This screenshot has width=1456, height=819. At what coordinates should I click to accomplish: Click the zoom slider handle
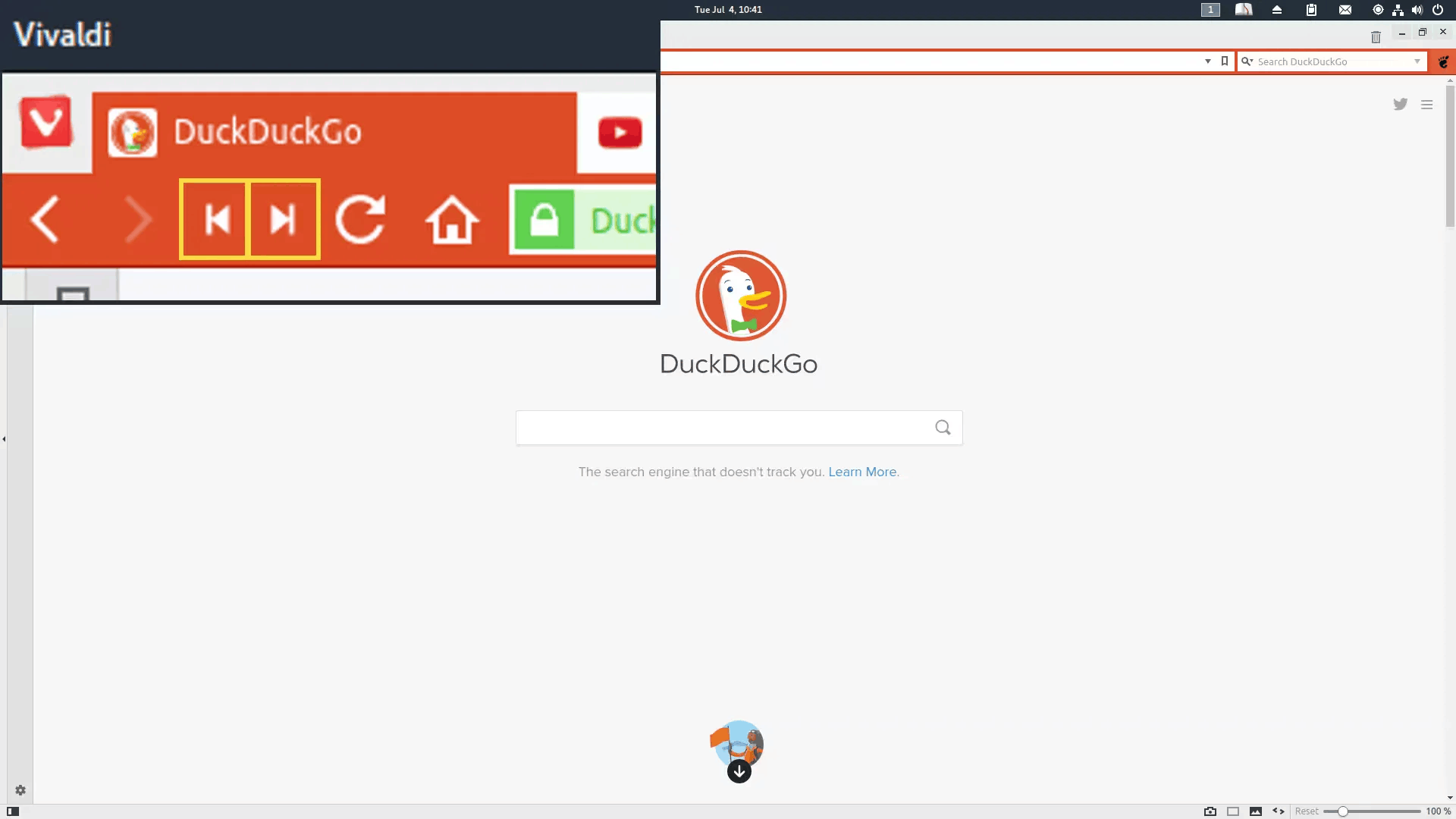click(x=1342, y=811)
